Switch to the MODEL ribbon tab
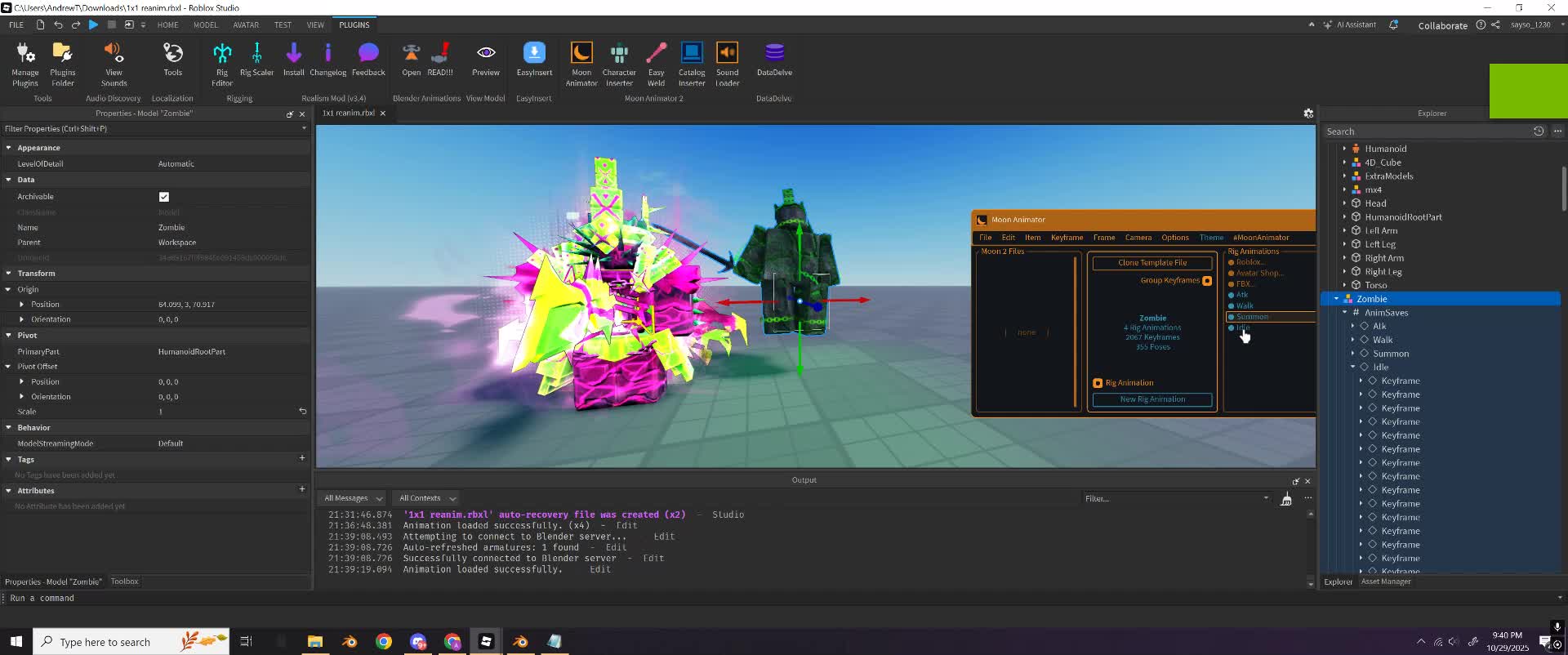Image resolution: width=1568 pixels, height=655 pixels. coord(205,25)
